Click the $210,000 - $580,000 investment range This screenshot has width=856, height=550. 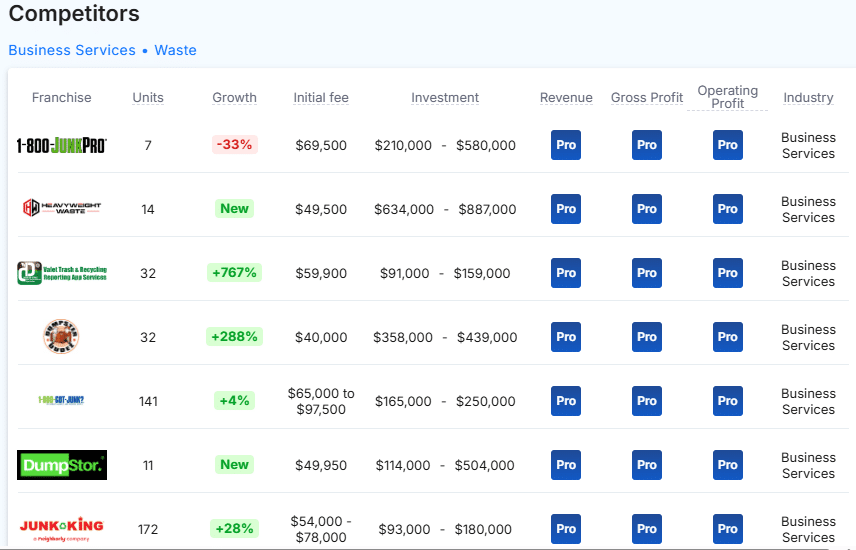pos(445,145)
